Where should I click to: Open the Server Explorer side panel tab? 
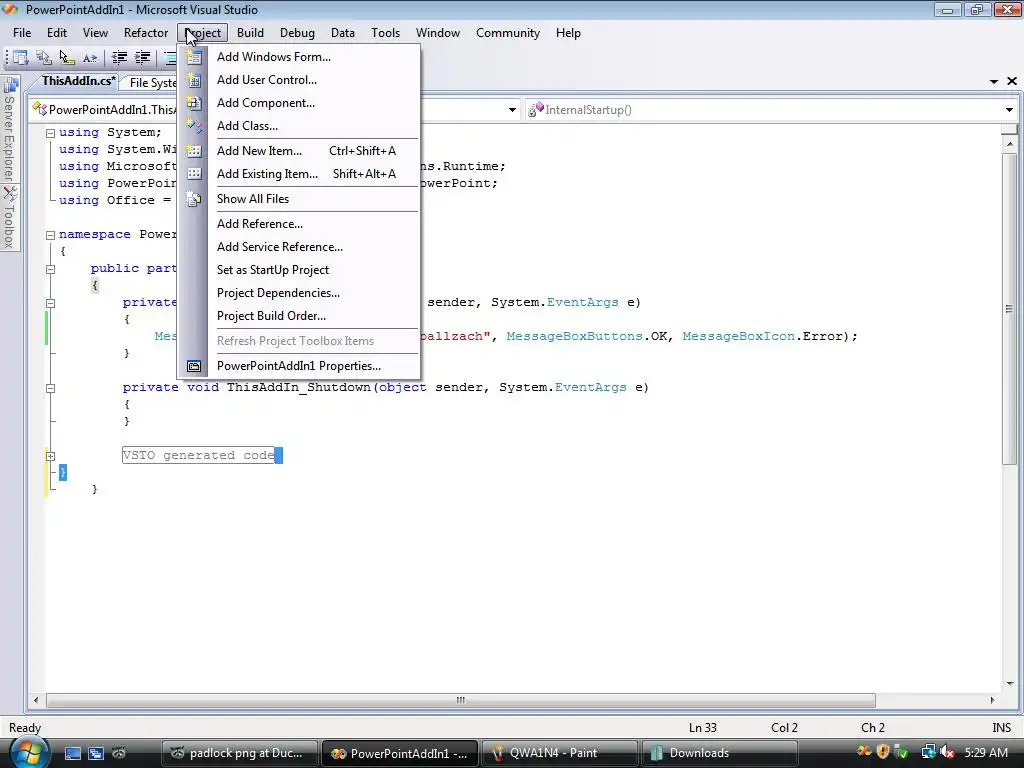pyautogui.click(x=10, y=130)
